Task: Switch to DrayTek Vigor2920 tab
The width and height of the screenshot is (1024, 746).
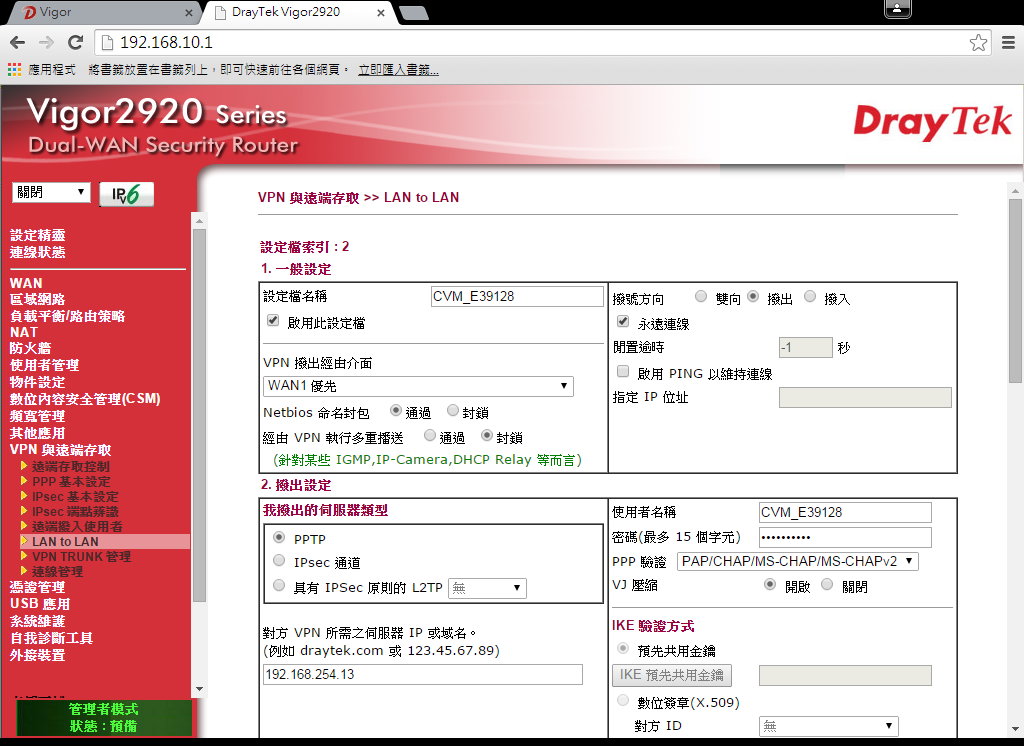Action: tap(297, 12)
